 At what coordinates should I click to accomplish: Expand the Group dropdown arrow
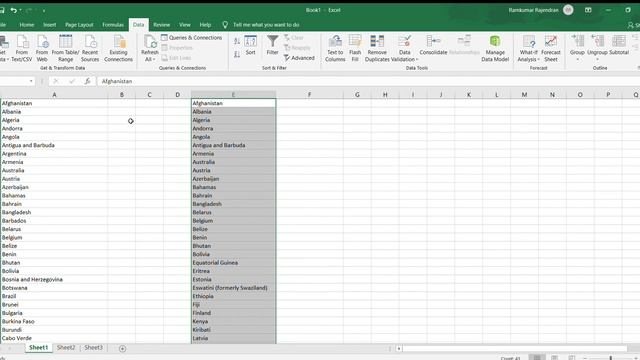point(577,60)
